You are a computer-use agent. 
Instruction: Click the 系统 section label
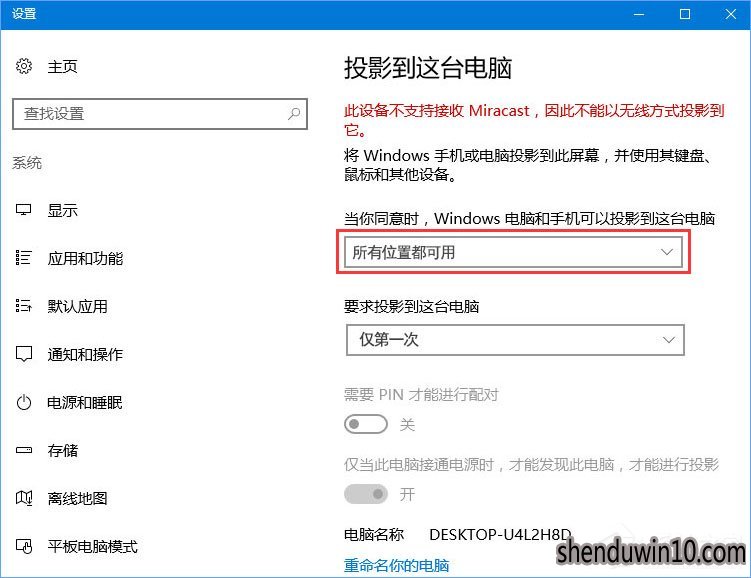(27, 163)
